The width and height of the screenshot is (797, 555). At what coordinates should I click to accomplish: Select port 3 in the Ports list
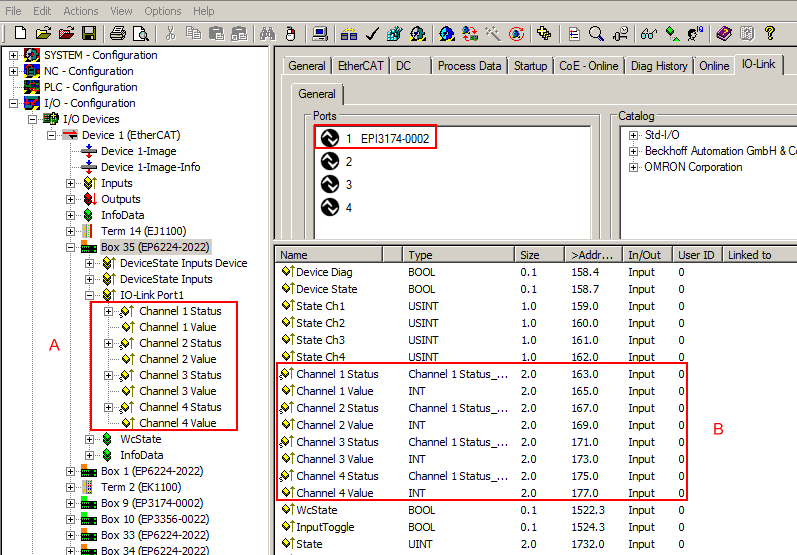(x=336, y=184)
